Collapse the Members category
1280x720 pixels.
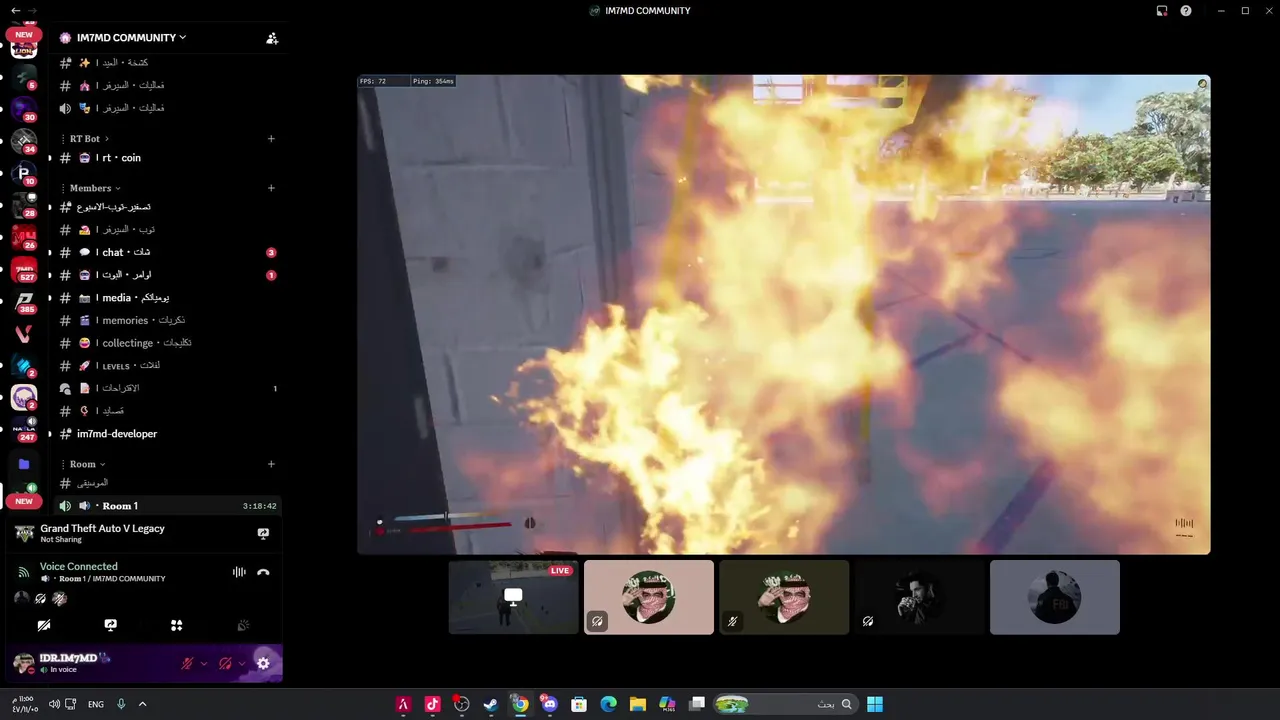click(95, 188)
